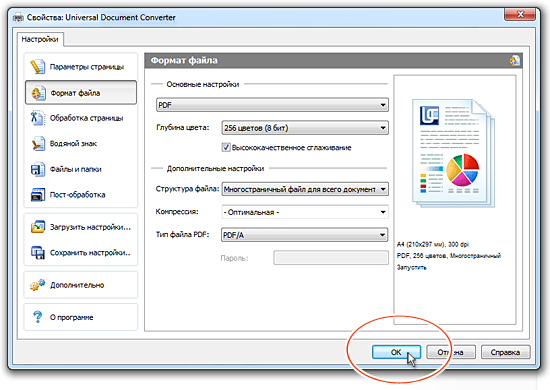The height and width of the screenshot is (390, 550).
Task: Open the Глубина цвета dropdown
Action: [305, 128]
